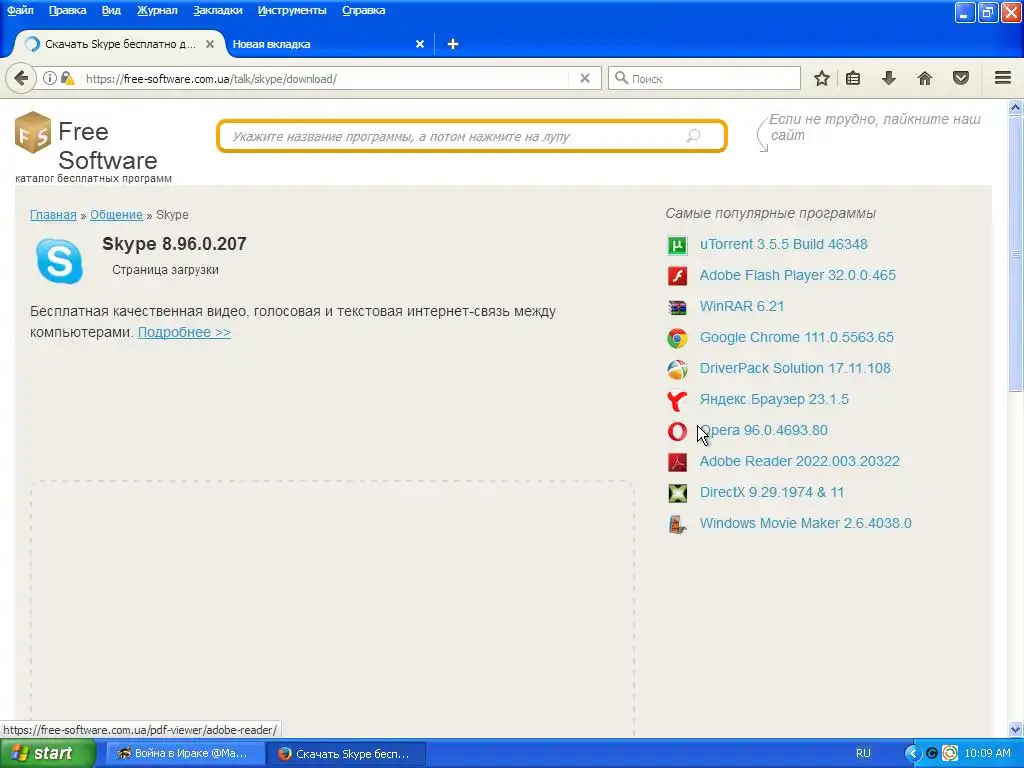Close the Skype download tab
The width and height of the screenshot is (1024, 768).
pos(210,44)
